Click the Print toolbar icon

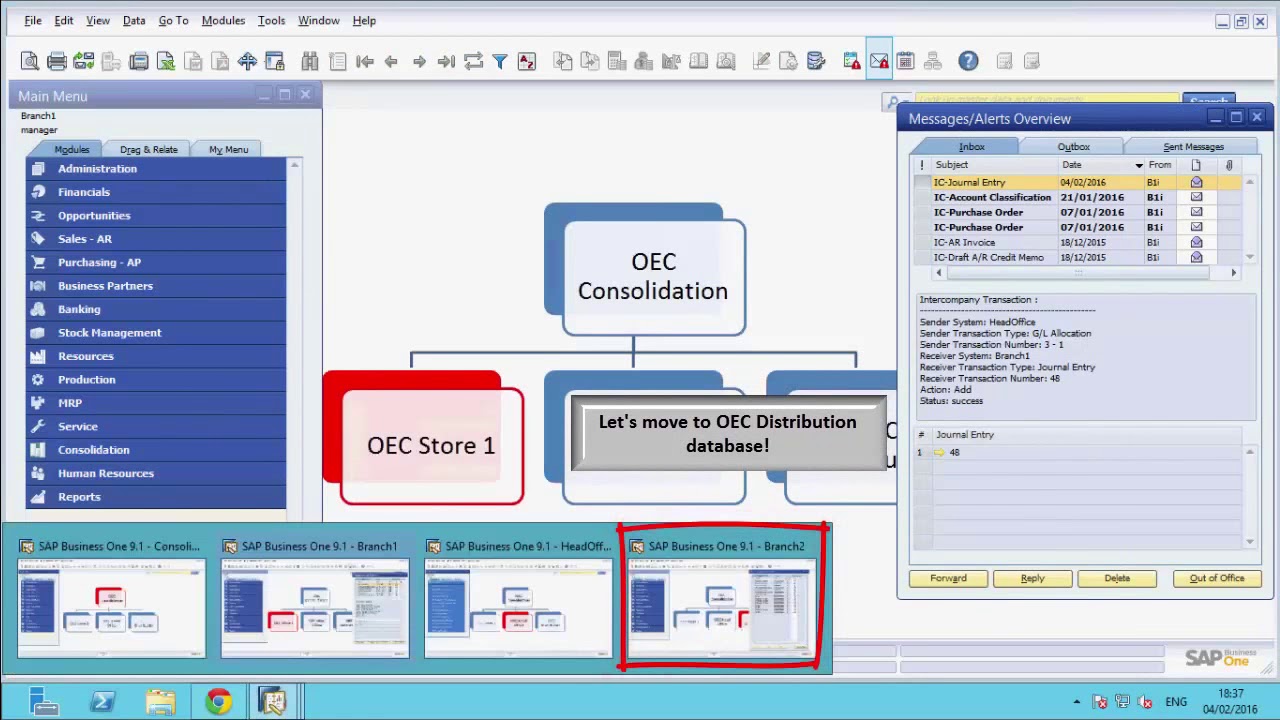coord(57,62)
